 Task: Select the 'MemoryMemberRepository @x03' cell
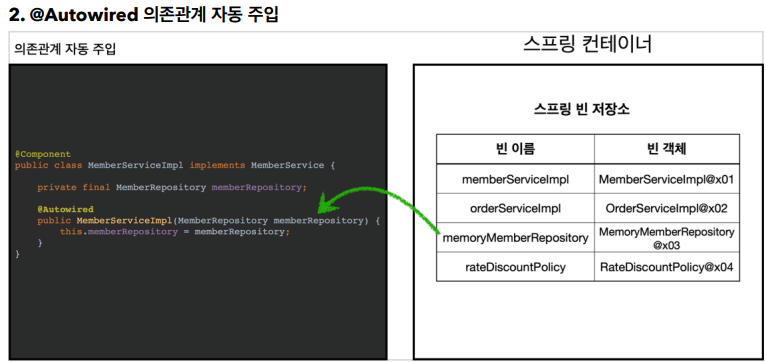pos(667,238)
